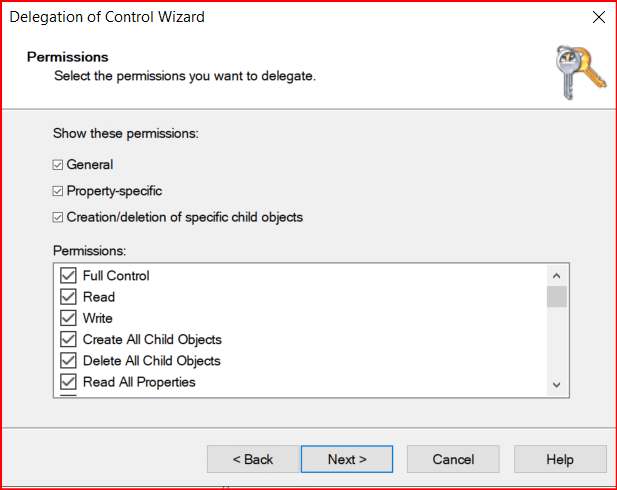Uncheck Read All Properties permission

pos(69,382)
